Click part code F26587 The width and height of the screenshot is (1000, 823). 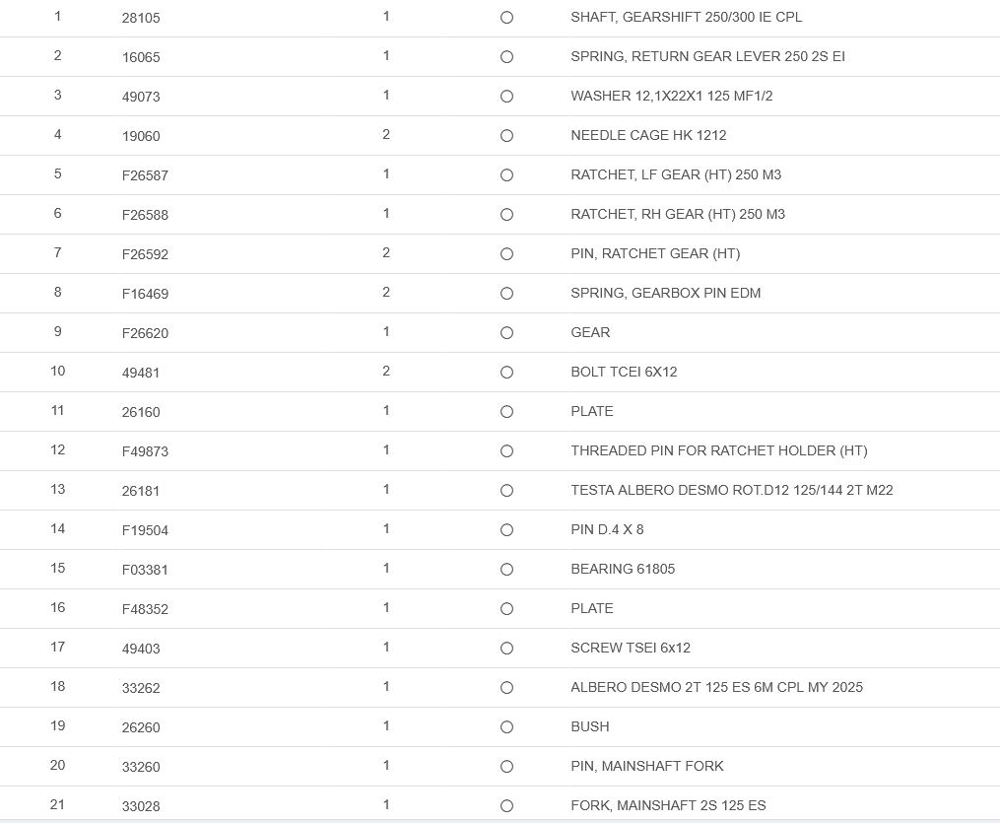coord(145,175)
